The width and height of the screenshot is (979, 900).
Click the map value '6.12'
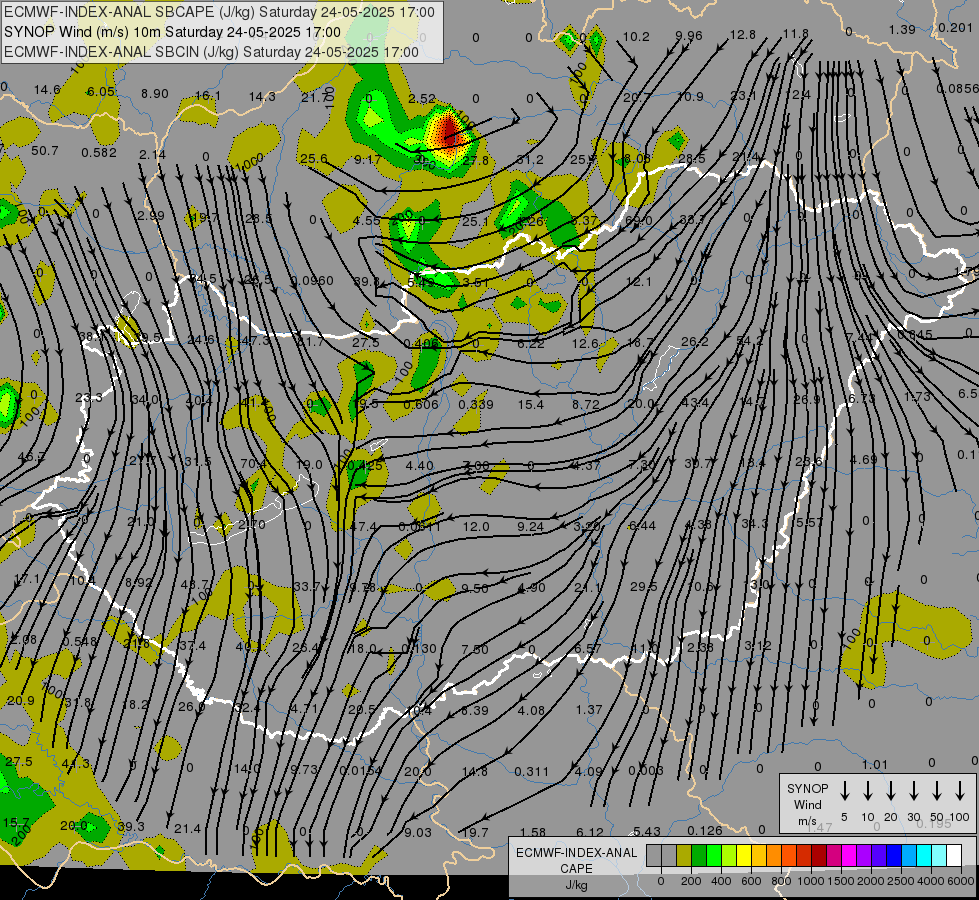[x=590, y=832]
